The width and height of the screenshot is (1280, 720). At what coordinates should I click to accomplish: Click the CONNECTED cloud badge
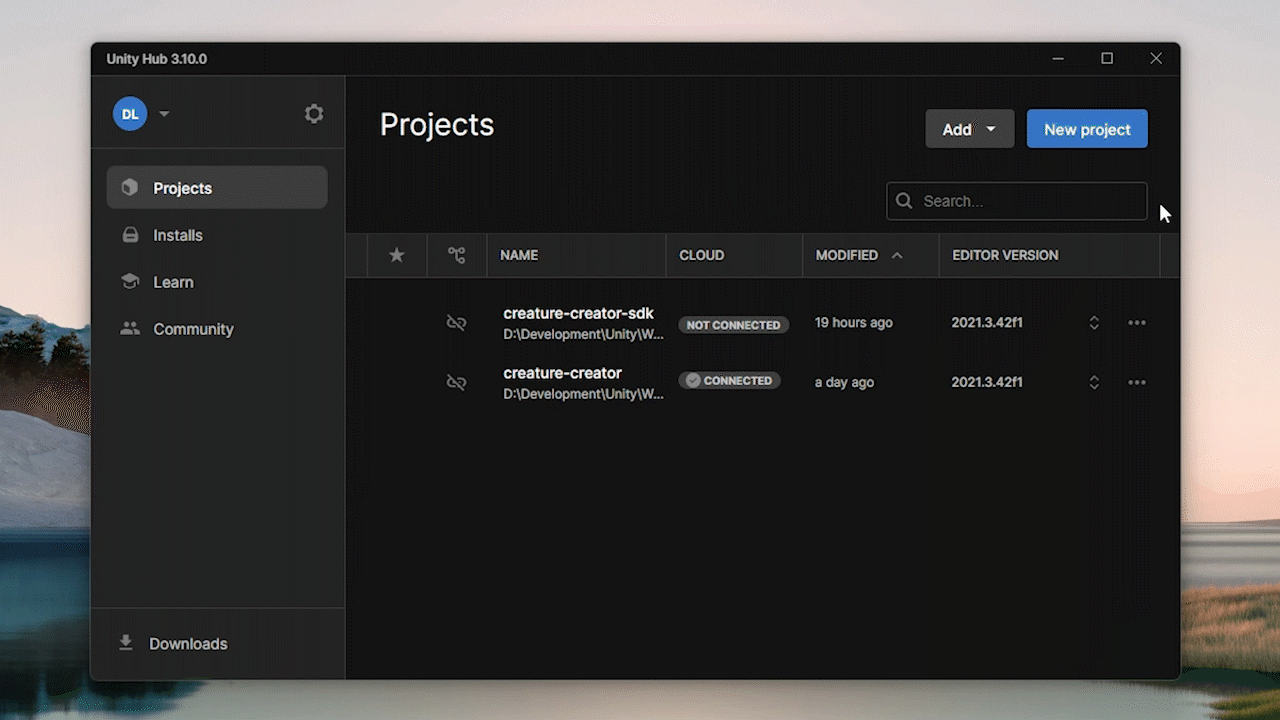(729, 381)
